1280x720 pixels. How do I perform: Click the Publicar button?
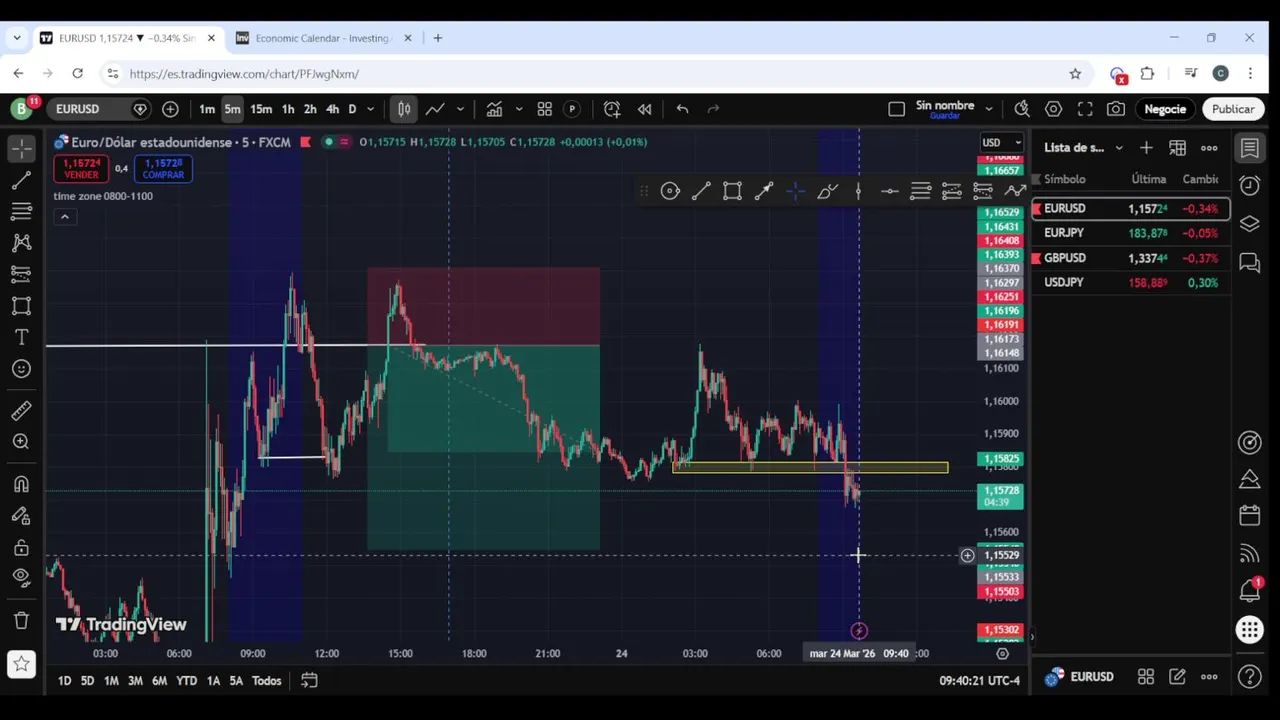[x=1233, y=109]
